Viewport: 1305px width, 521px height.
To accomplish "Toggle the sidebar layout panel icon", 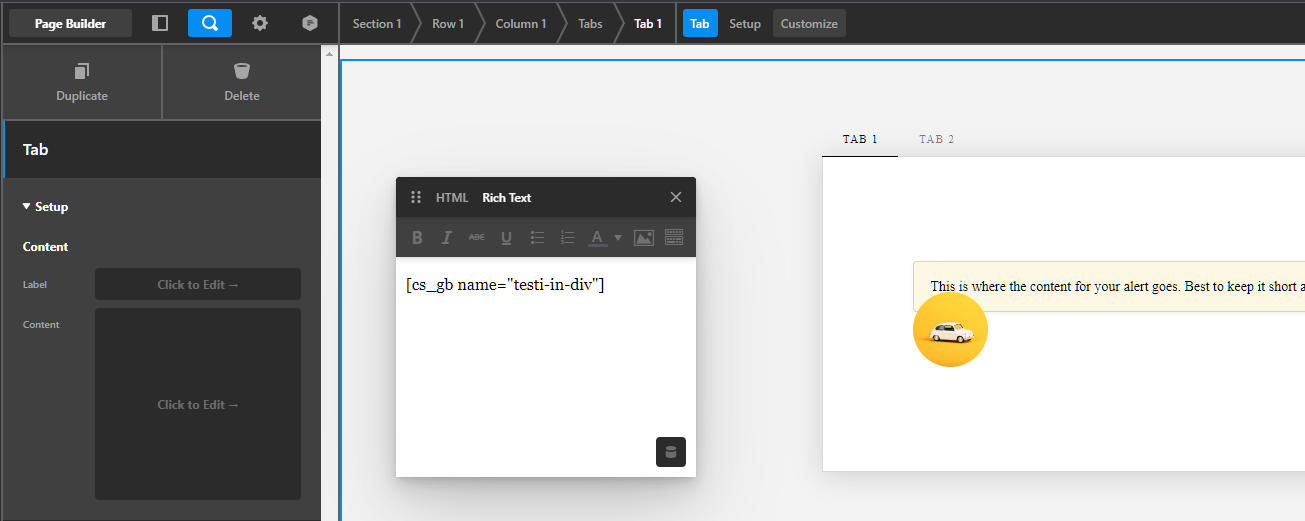I will coord(160,23).
